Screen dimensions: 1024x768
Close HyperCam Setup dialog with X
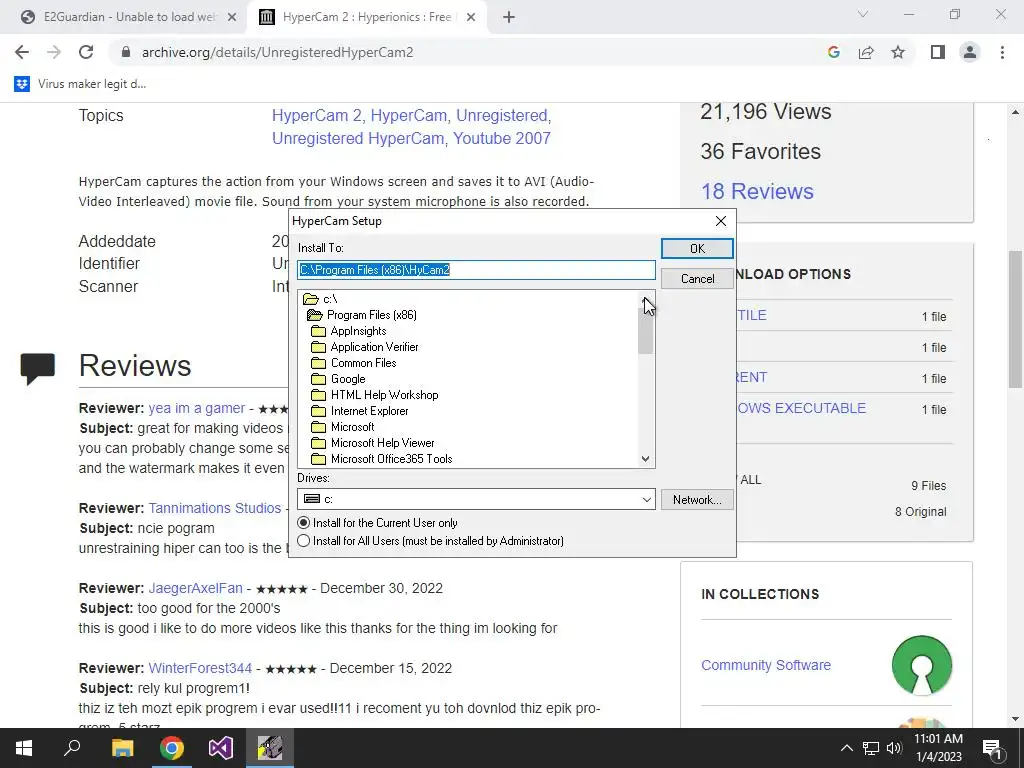point(721,221)
